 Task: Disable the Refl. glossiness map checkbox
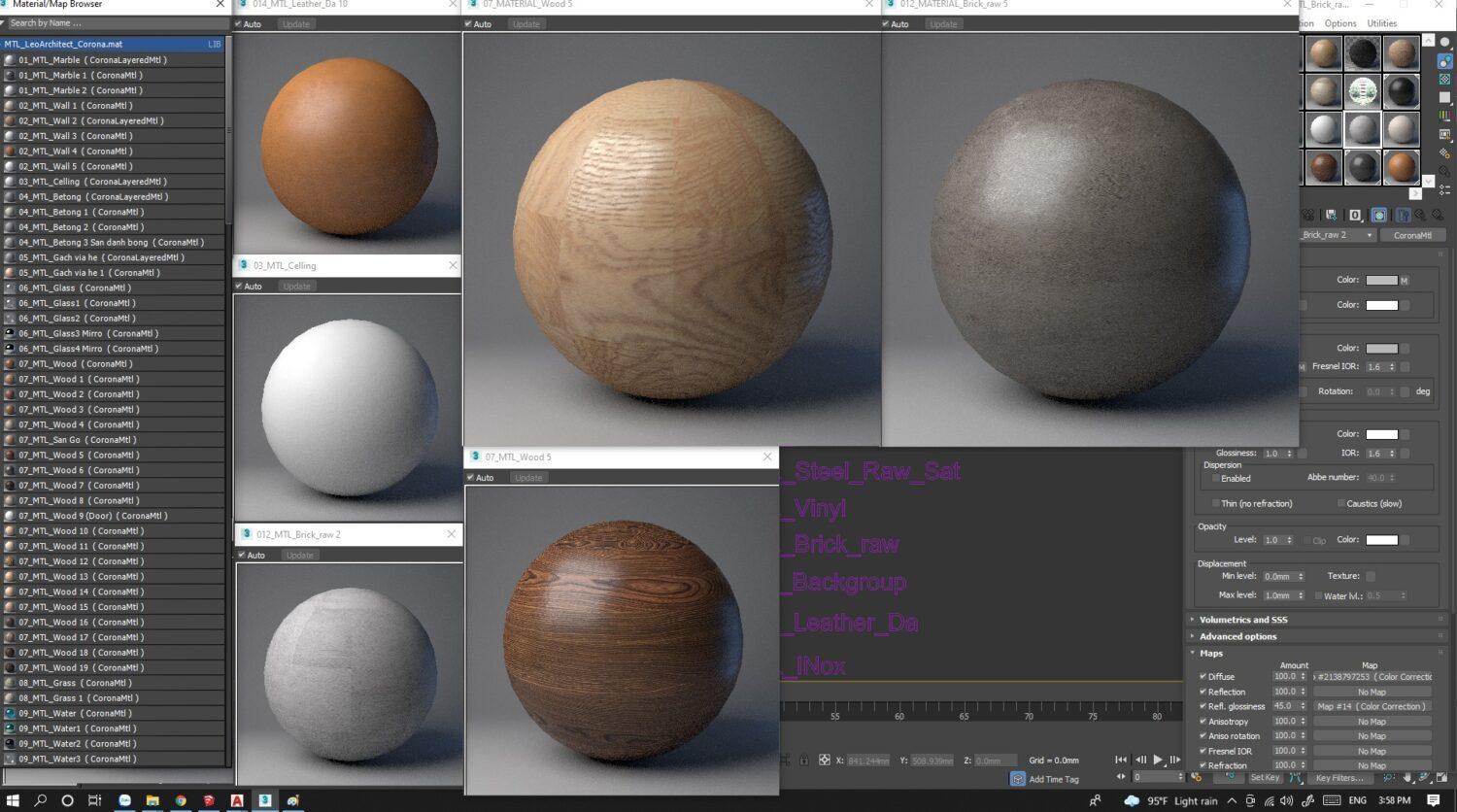1203,706
